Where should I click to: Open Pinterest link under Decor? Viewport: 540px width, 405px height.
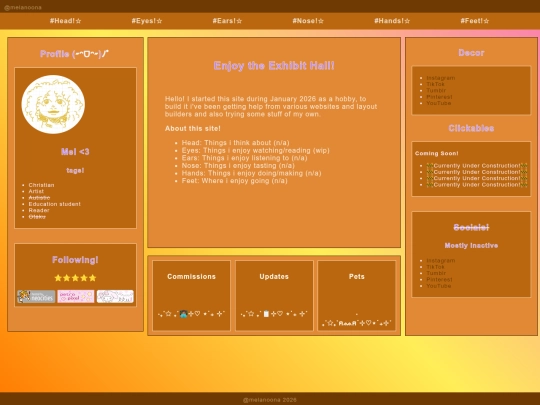(439, 97)
